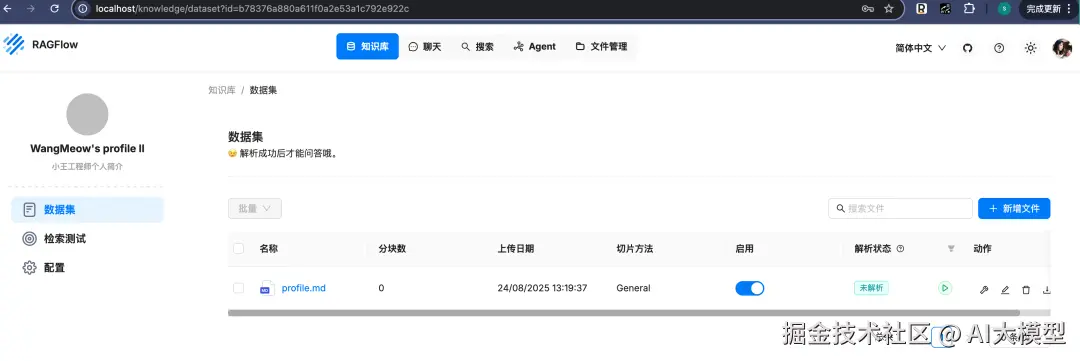Click the browser address bar URL
The height and width of the screenshot is (361, 1080).
(x=252, y=9)
